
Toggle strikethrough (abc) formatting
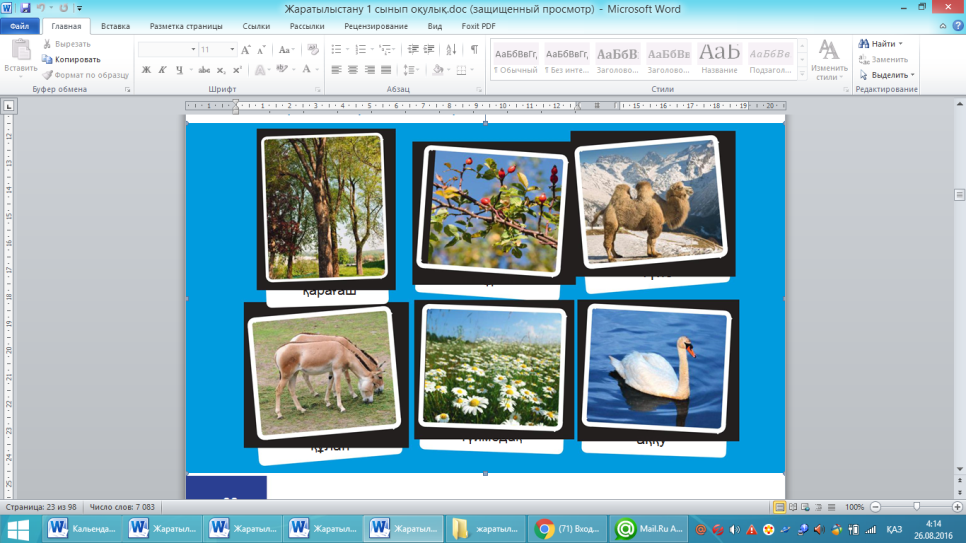click(205, 70)
